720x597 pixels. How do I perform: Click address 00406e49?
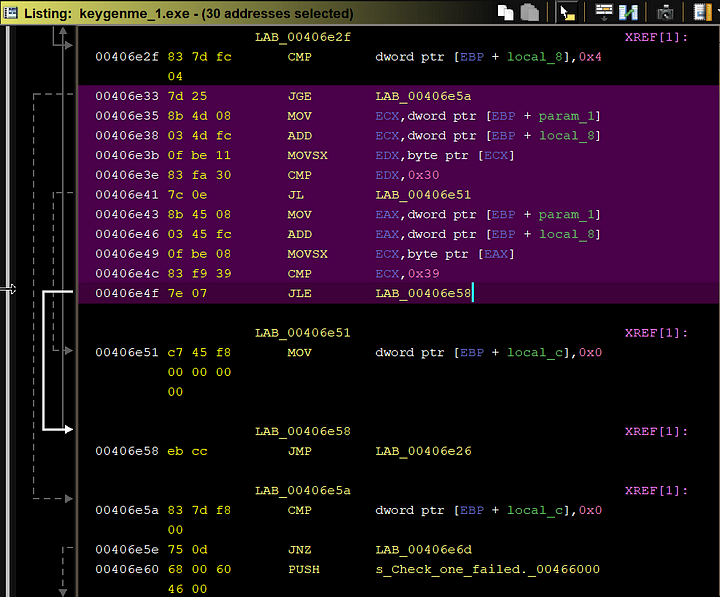point(127,254)
